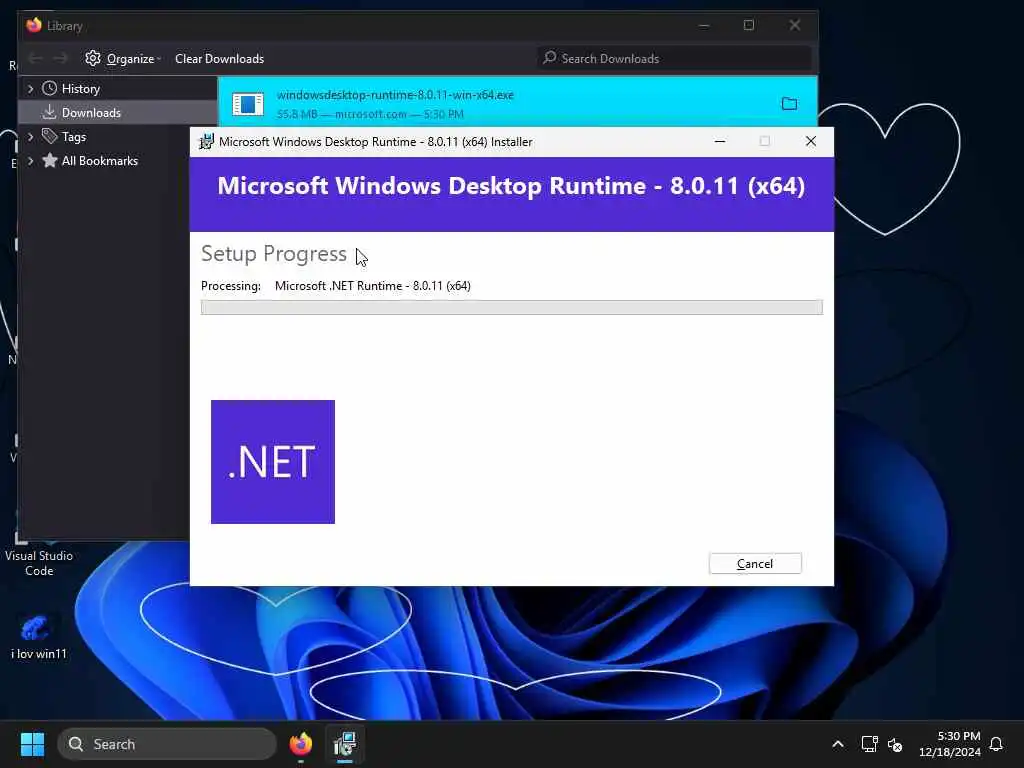1024x768 pixels.
Task: Click the installer icon in the taskbar
Action: coord(345,744)
